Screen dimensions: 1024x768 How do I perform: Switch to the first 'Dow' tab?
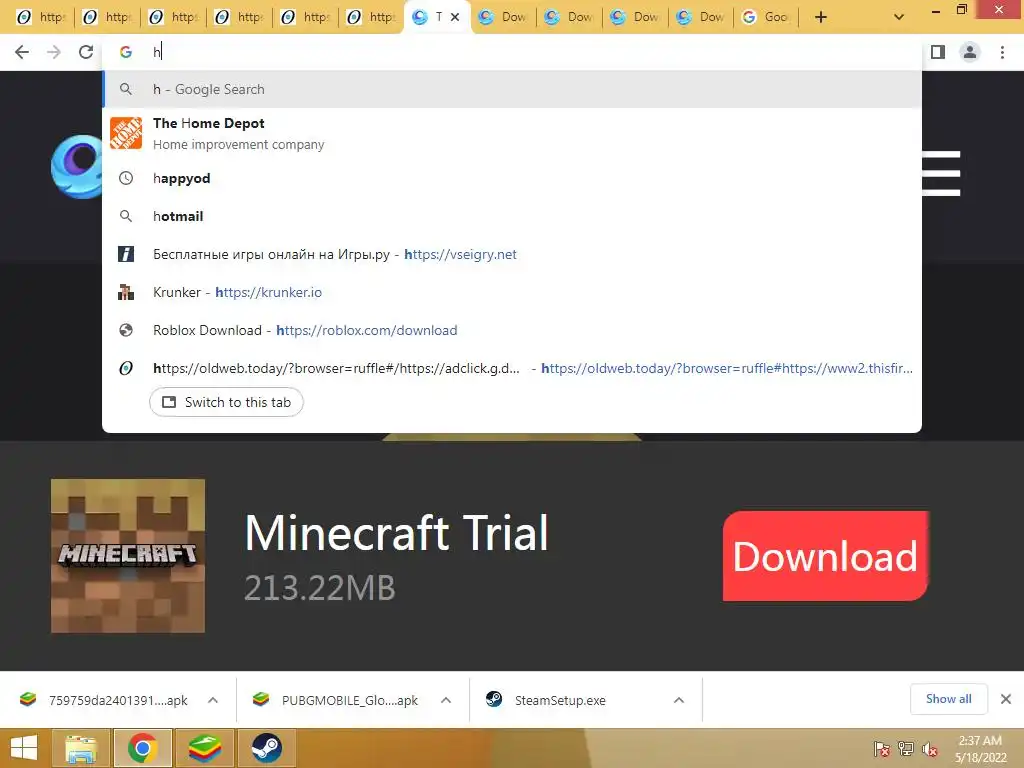pos(503,17)
